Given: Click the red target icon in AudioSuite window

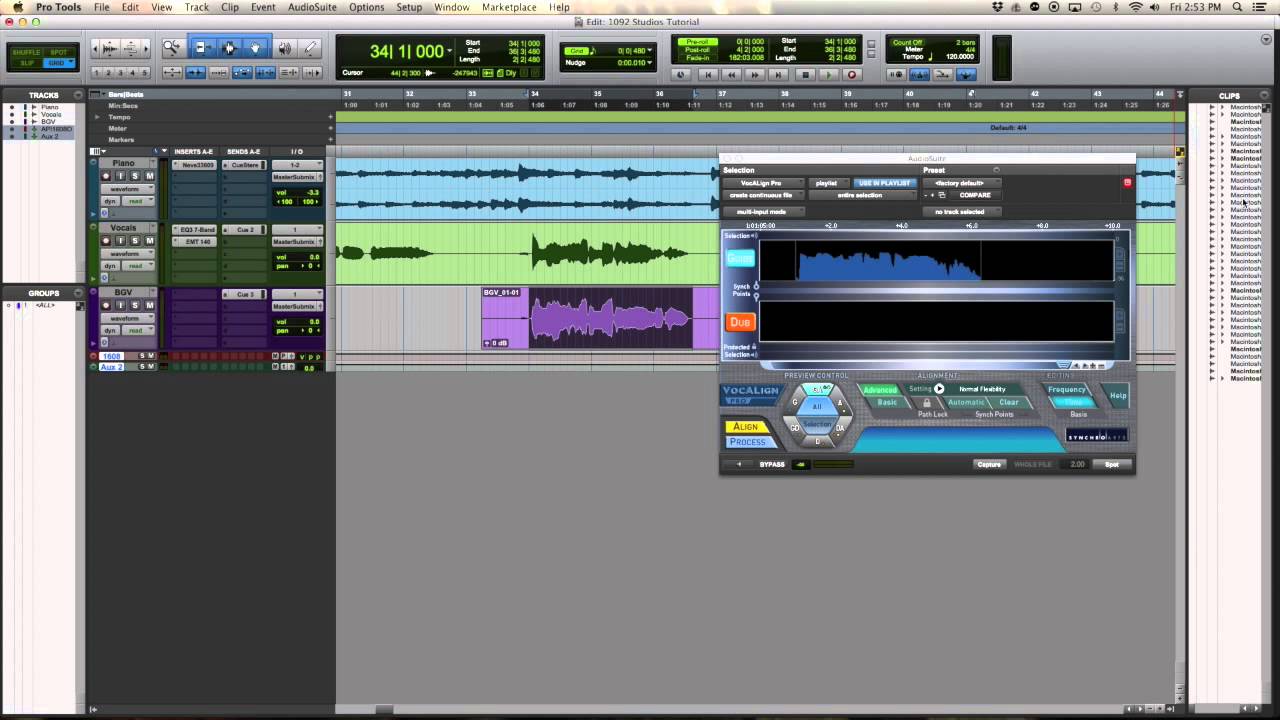Looking at the screenshot, I should (1127, 183).
